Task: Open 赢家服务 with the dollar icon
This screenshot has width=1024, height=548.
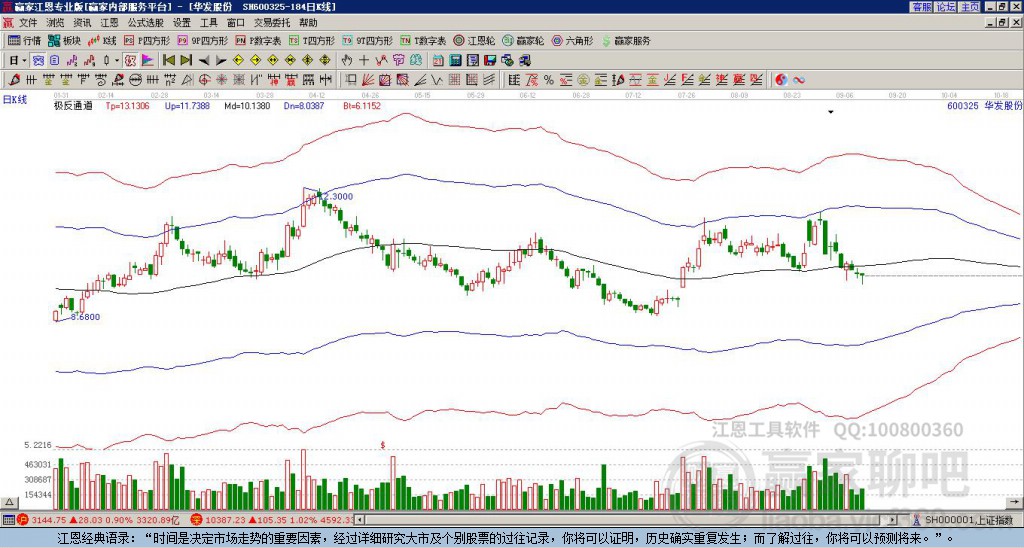Action: point(626,40)
